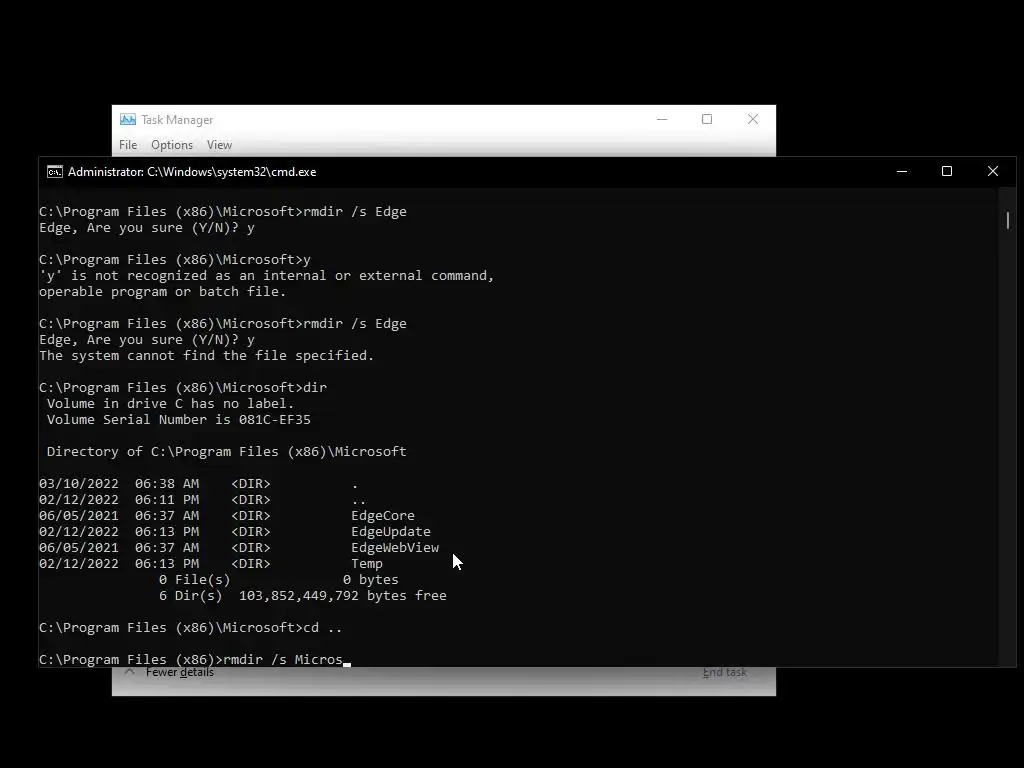Image resolution: width=1024 pixels, height=768 pixels.
Task: Click the Task Manager title bar icon
Action: [128, 120]
